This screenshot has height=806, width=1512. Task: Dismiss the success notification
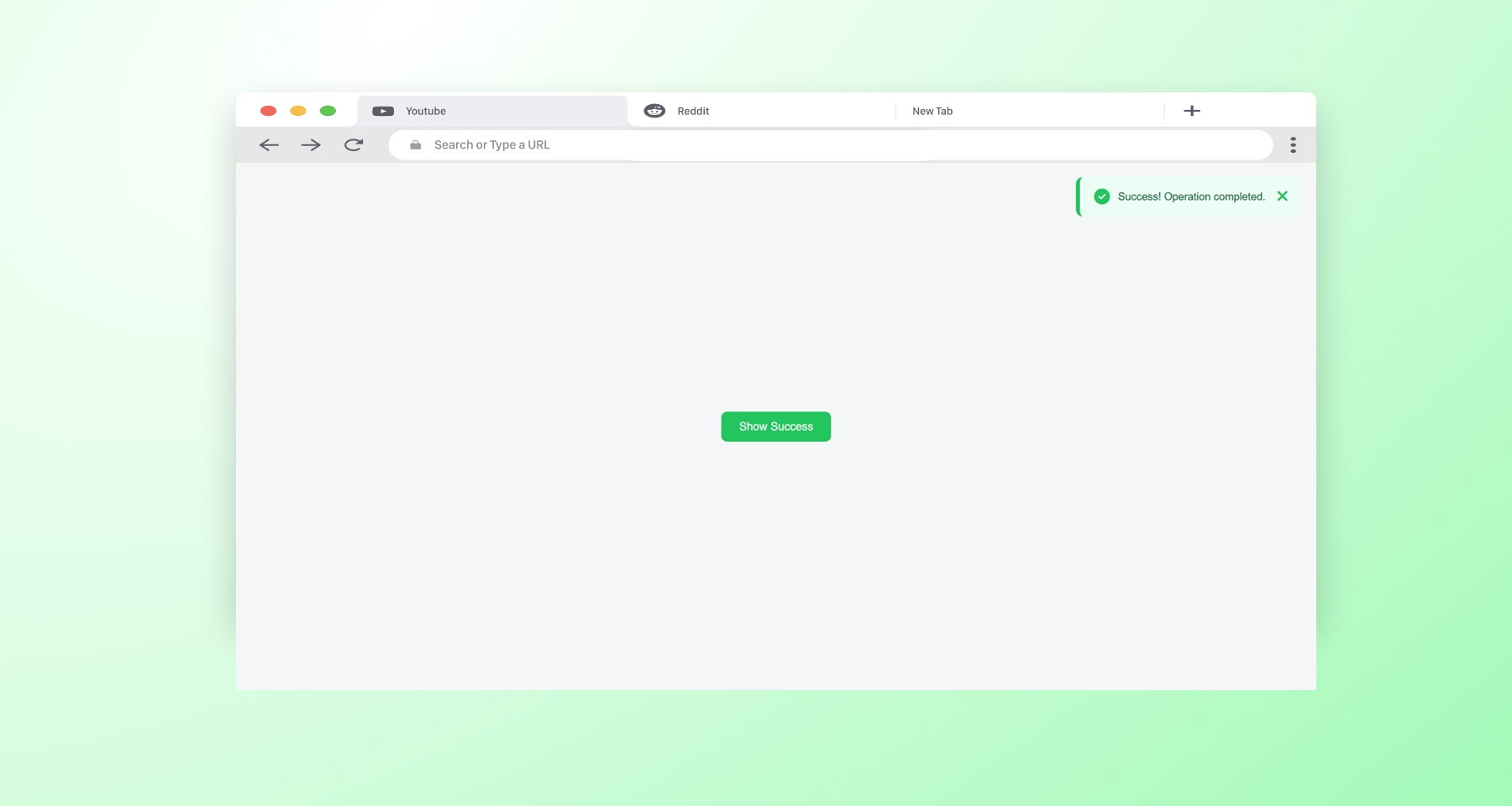(x=1283, y=196)
